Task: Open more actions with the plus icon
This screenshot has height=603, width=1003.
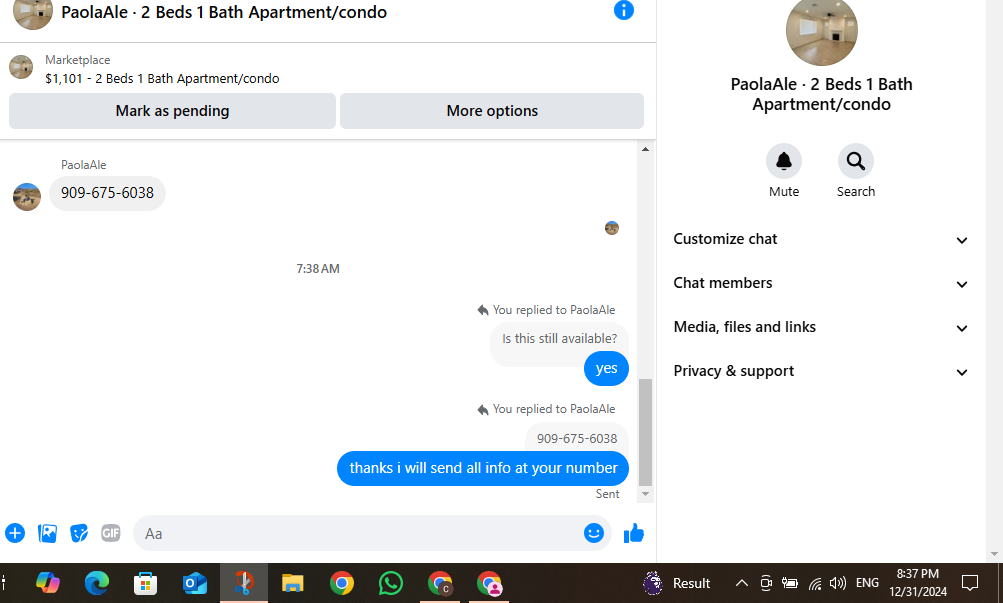Action: (x=15, y=533)
